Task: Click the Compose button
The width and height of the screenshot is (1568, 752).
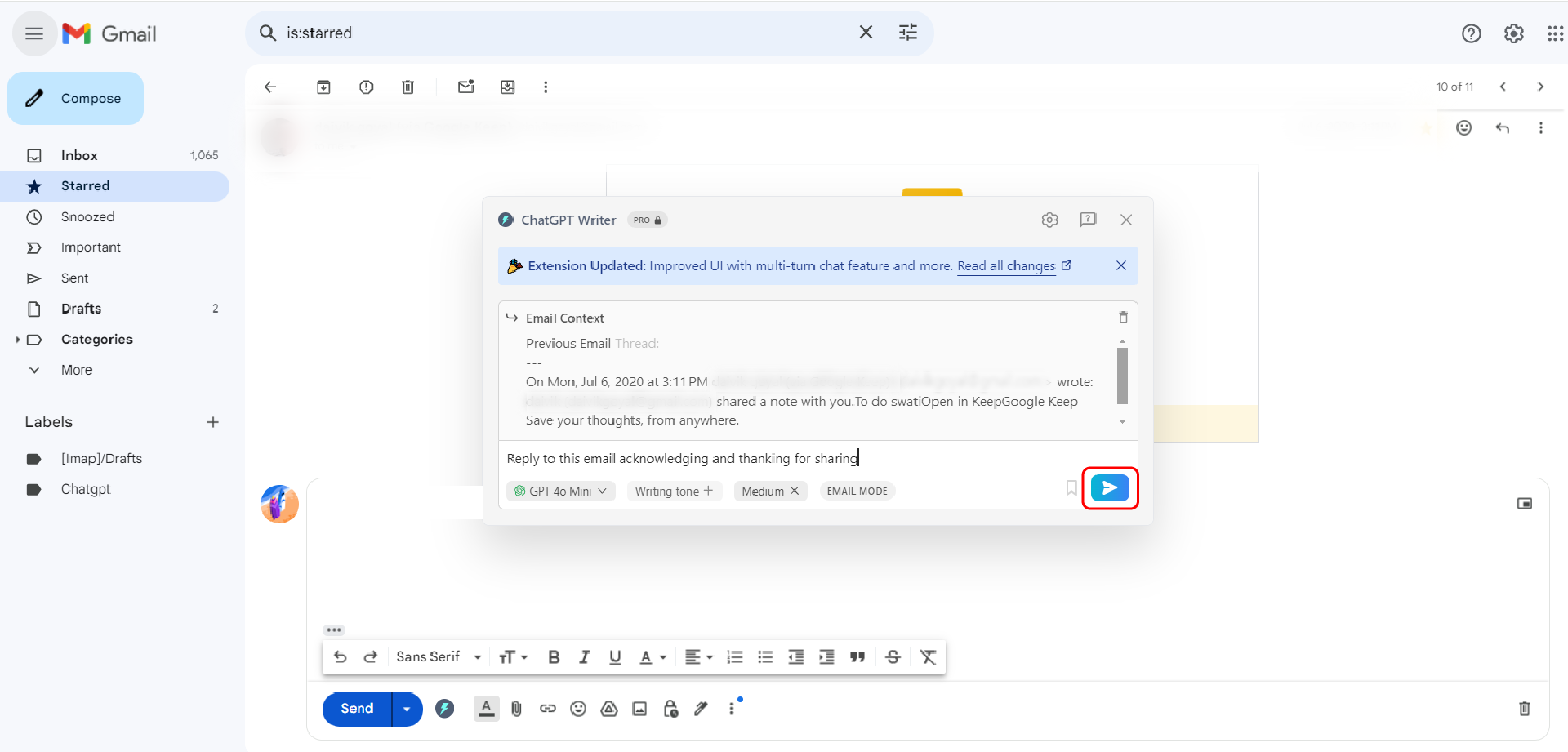Action: 75,98
